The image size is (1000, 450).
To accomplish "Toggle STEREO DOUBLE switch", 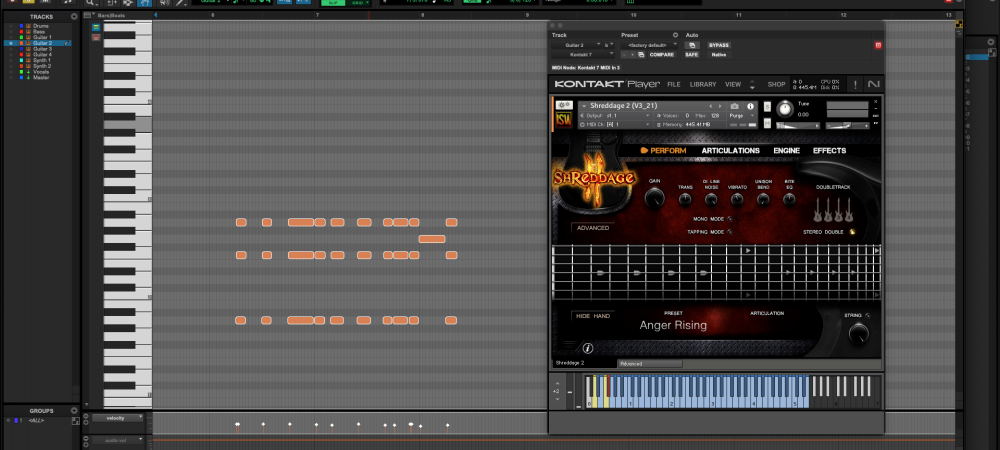I will 852,232.
